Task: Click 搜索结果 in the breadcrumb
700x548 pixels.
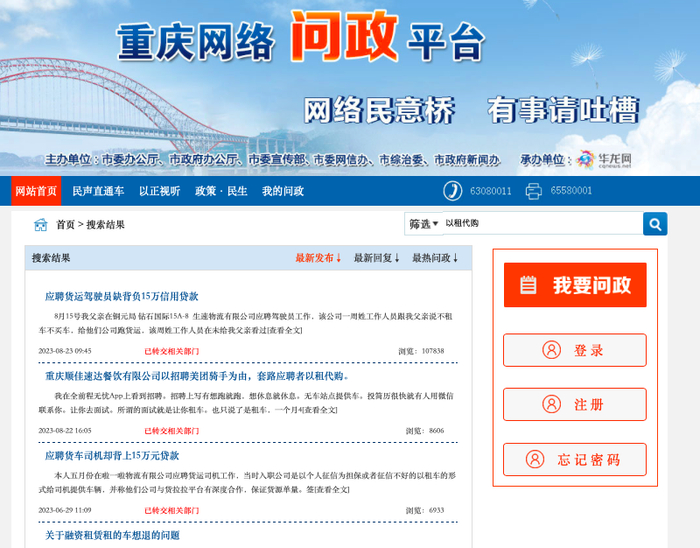Action: (105, 224)
